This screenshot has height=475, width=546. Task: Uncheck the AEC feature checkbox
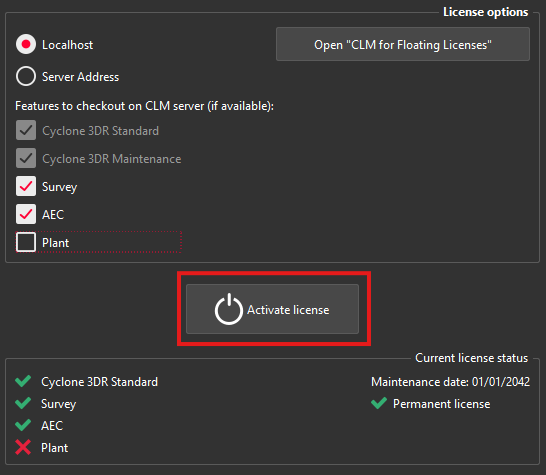tap(26, 214)
